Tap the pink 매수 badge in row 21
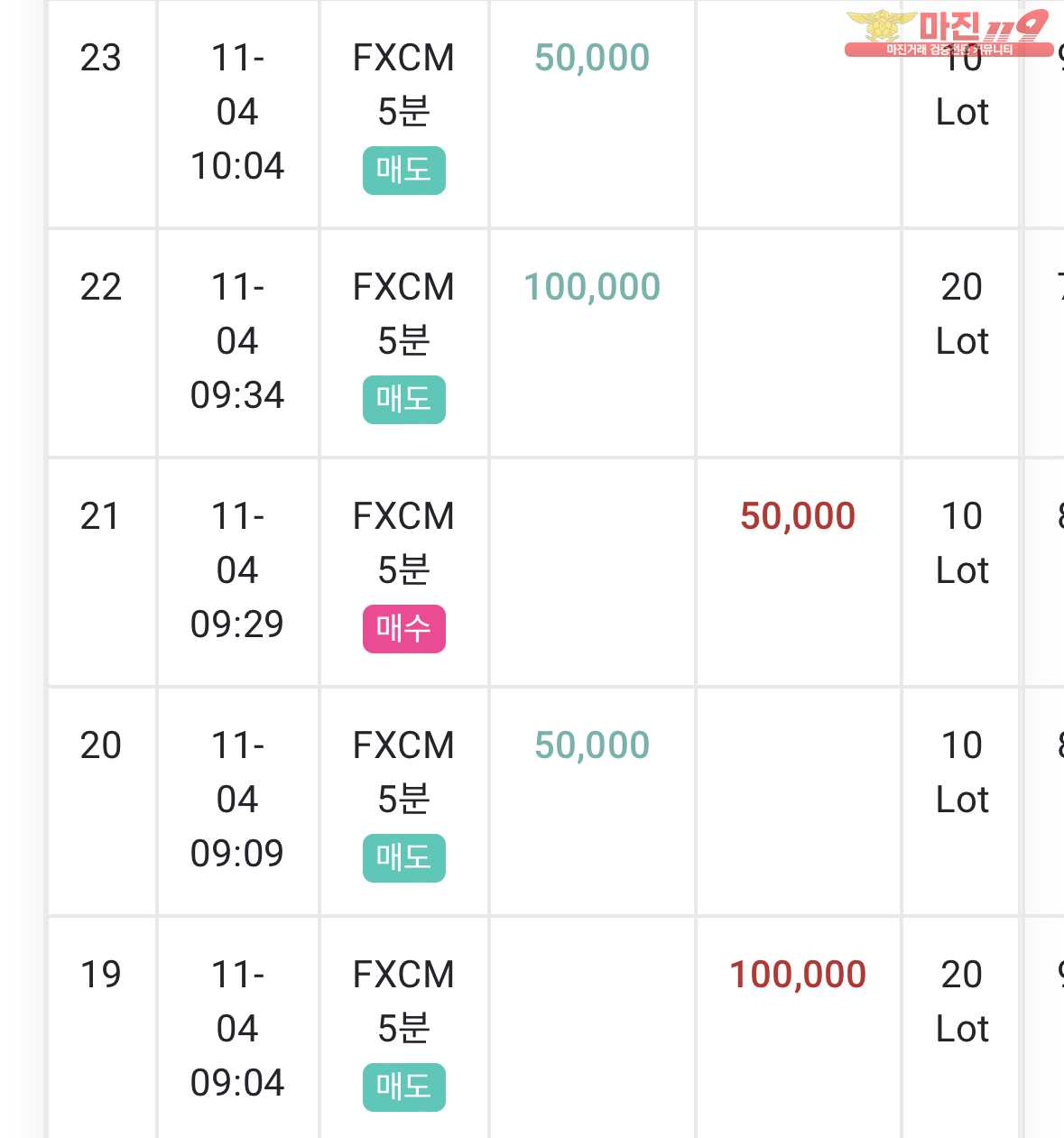This screenshot has width=1064, height=1138. coord(404,628)
